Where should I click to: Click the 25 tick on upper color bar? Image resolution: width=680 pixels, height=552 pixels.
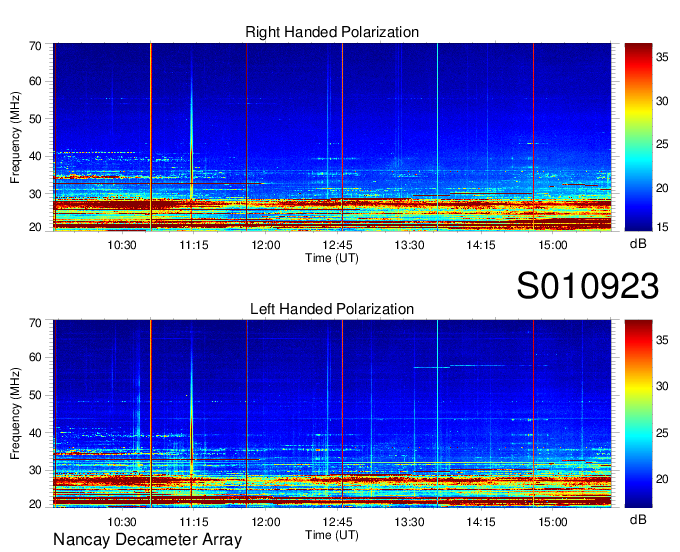662,144
